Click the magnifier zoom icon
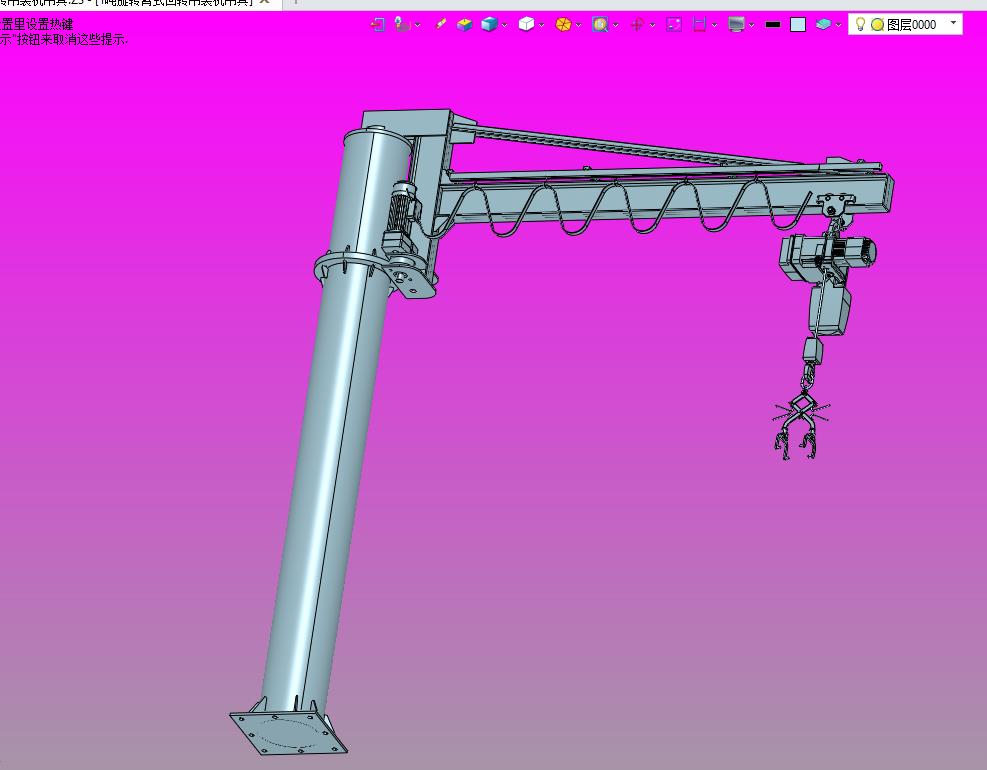The image size is (987, 770). [x=600, y=25]
